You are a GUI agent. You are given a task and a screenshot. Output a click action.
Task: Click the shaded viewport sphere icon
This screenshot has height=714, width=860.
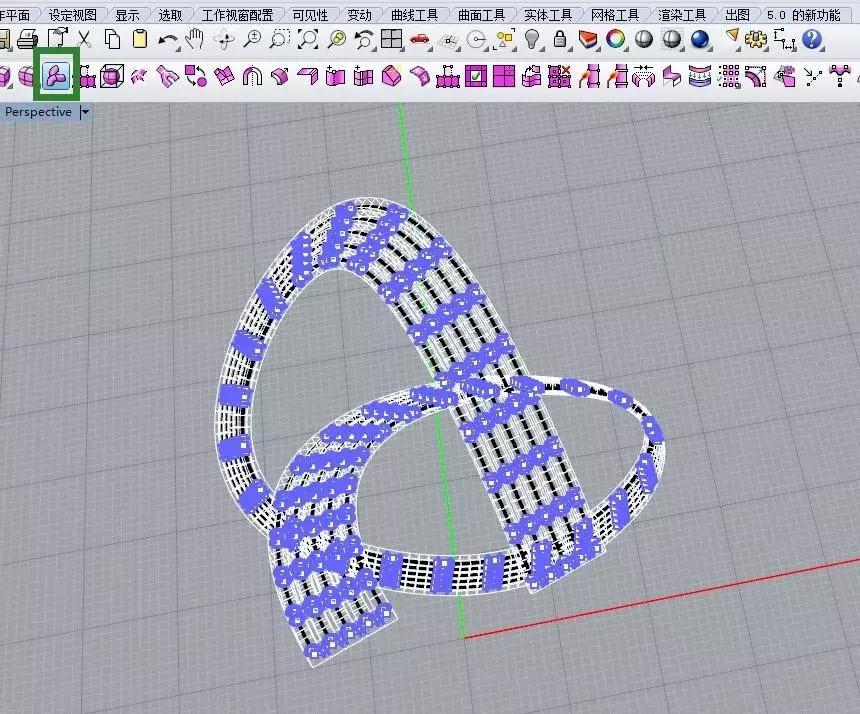tap(672, 39)
